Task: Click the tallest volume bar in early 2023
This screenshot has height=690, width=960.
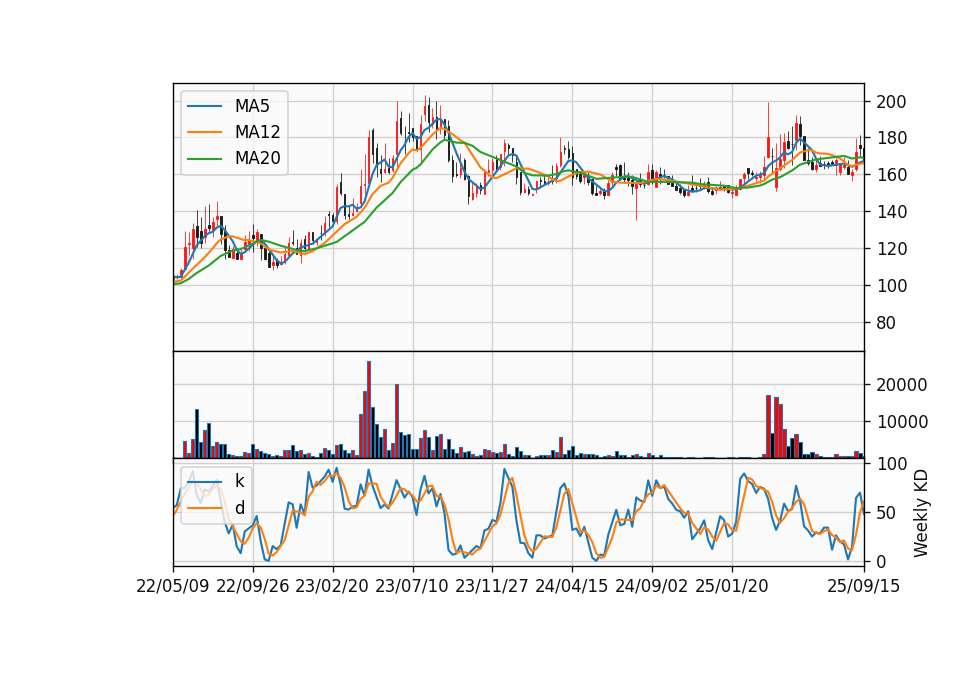Action: click(369, 410)
